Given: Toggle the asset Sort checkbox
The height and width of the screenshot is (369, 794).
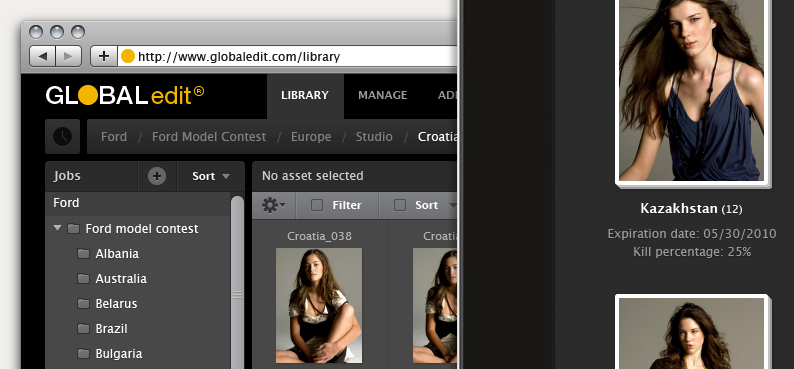Looking at the screenshot, I should [x=400, y=205].
